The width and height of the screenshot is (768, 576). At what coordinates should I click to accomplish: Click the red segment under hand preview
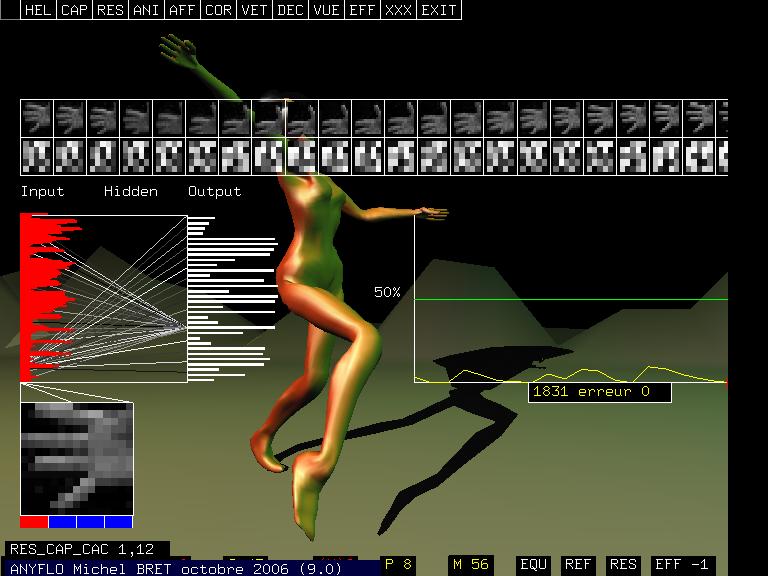pyautogui.click(x=33, y=522)
